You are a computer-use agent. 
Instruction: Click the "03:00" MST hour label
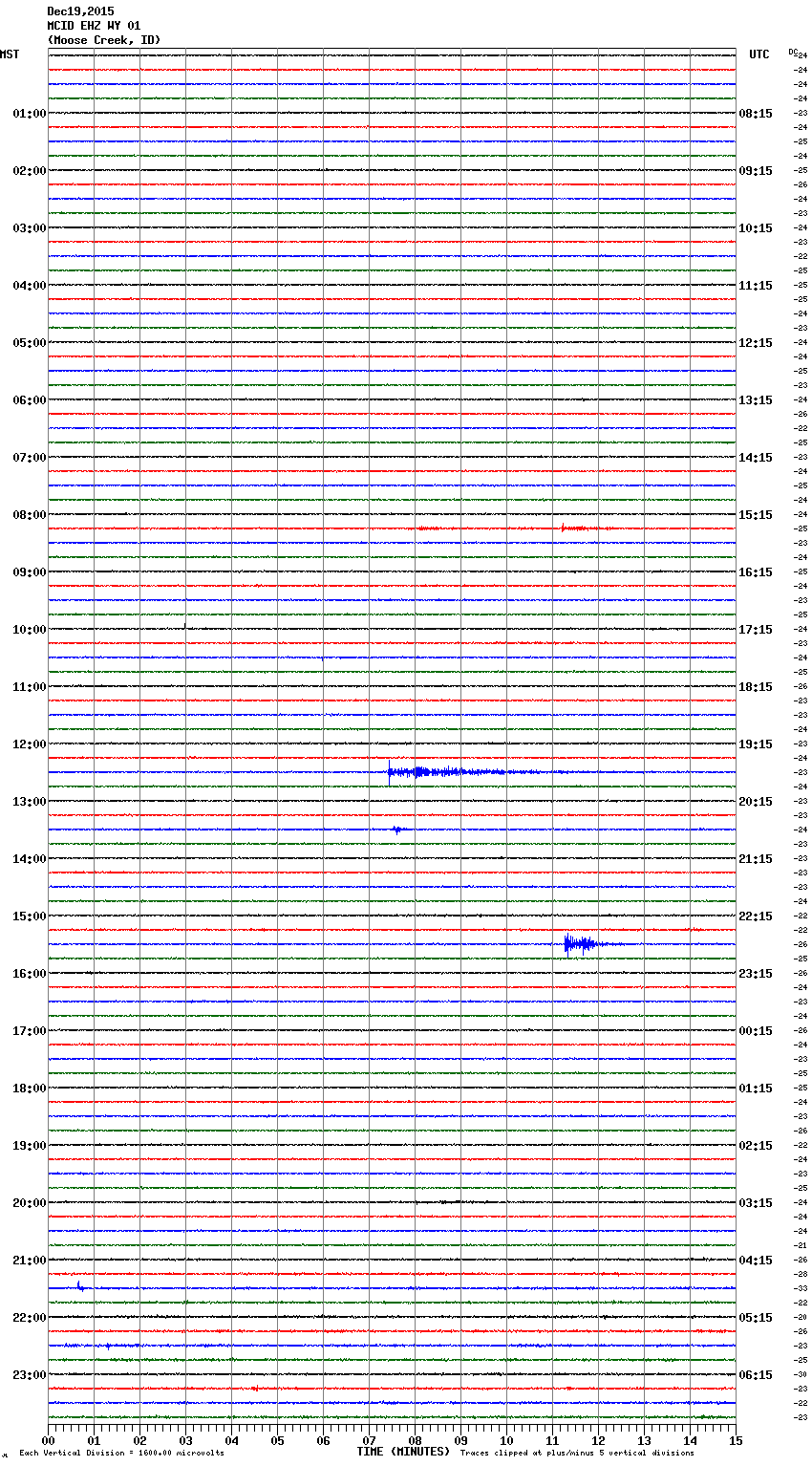(x=30, y=228)
